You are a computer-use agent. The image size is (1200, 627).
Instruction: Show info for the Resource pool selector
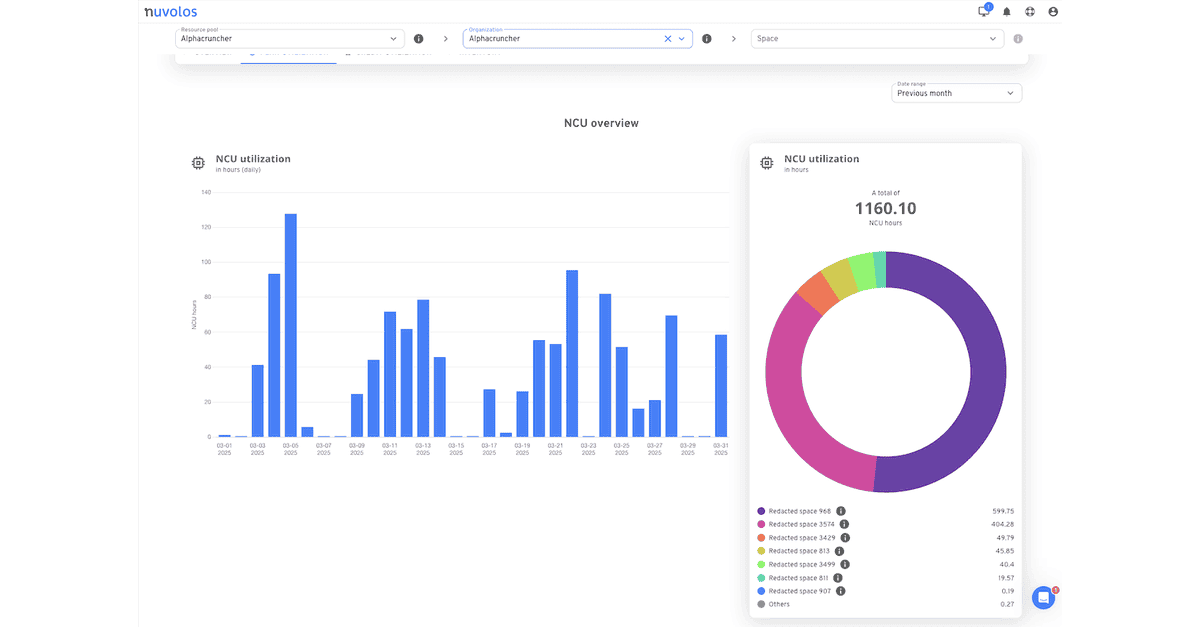tap(418, 39)
